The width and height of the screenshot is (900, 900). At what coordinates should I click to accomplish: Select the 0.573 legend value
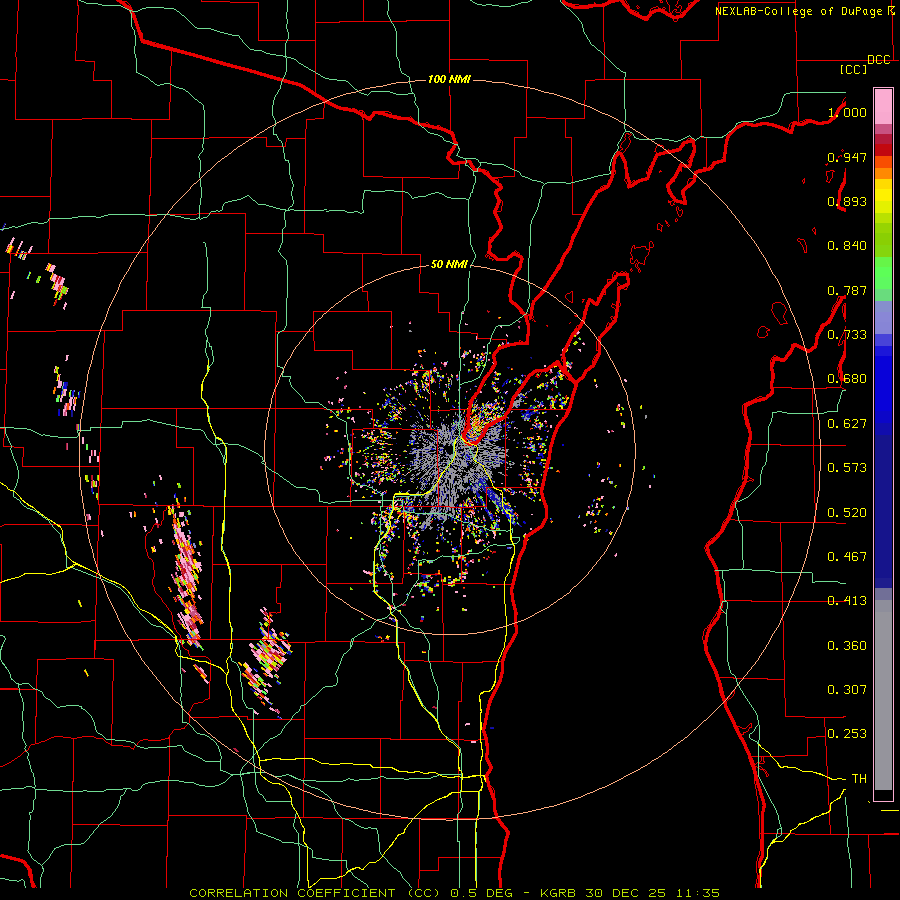(x=847, y=468)
